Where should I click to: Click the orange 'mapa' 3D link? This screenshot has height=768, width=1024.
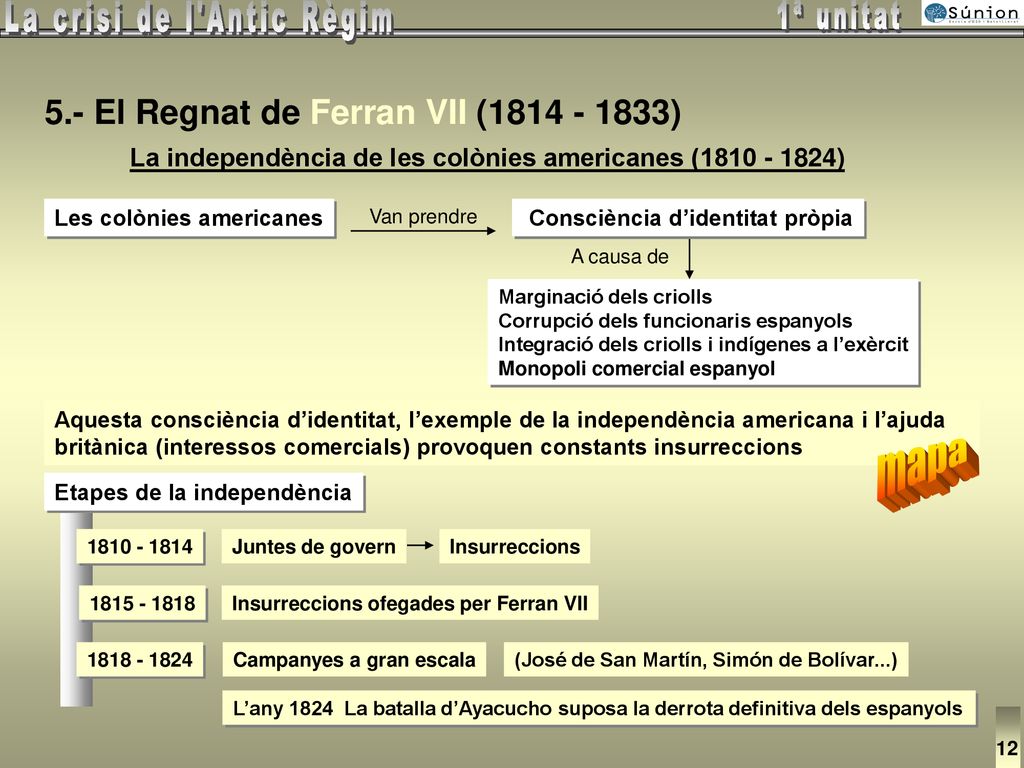[x=927, y=473]
